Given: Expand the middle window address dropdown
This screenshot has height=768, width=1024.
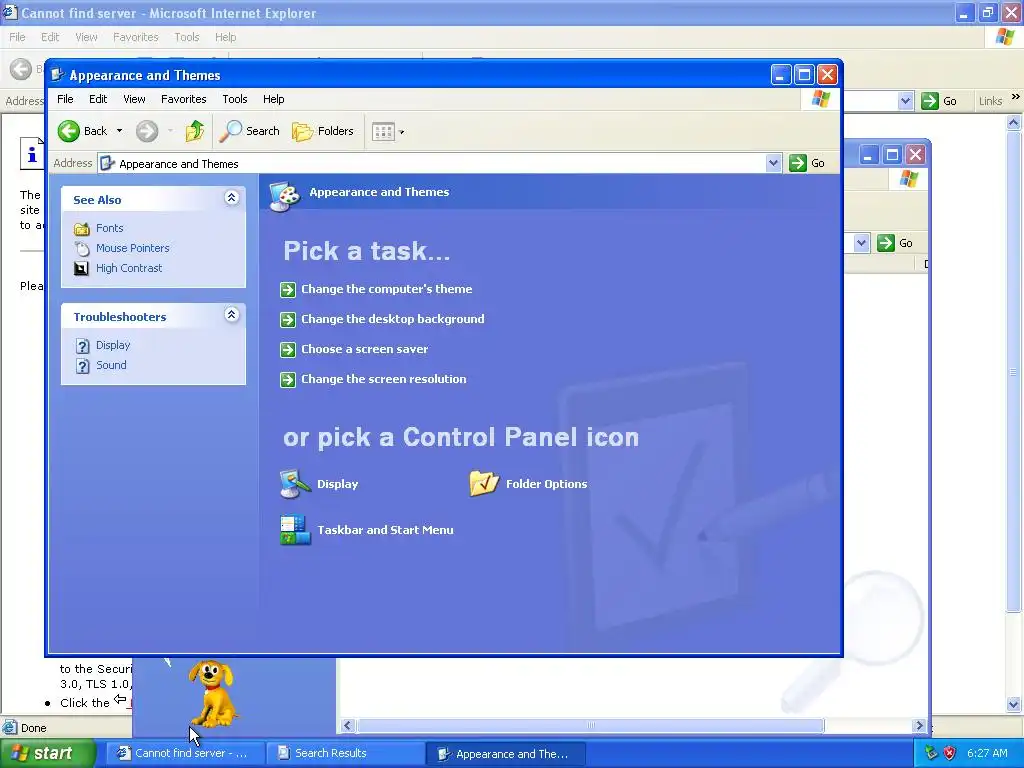Looking at the screenshot, I should [861, 243].
